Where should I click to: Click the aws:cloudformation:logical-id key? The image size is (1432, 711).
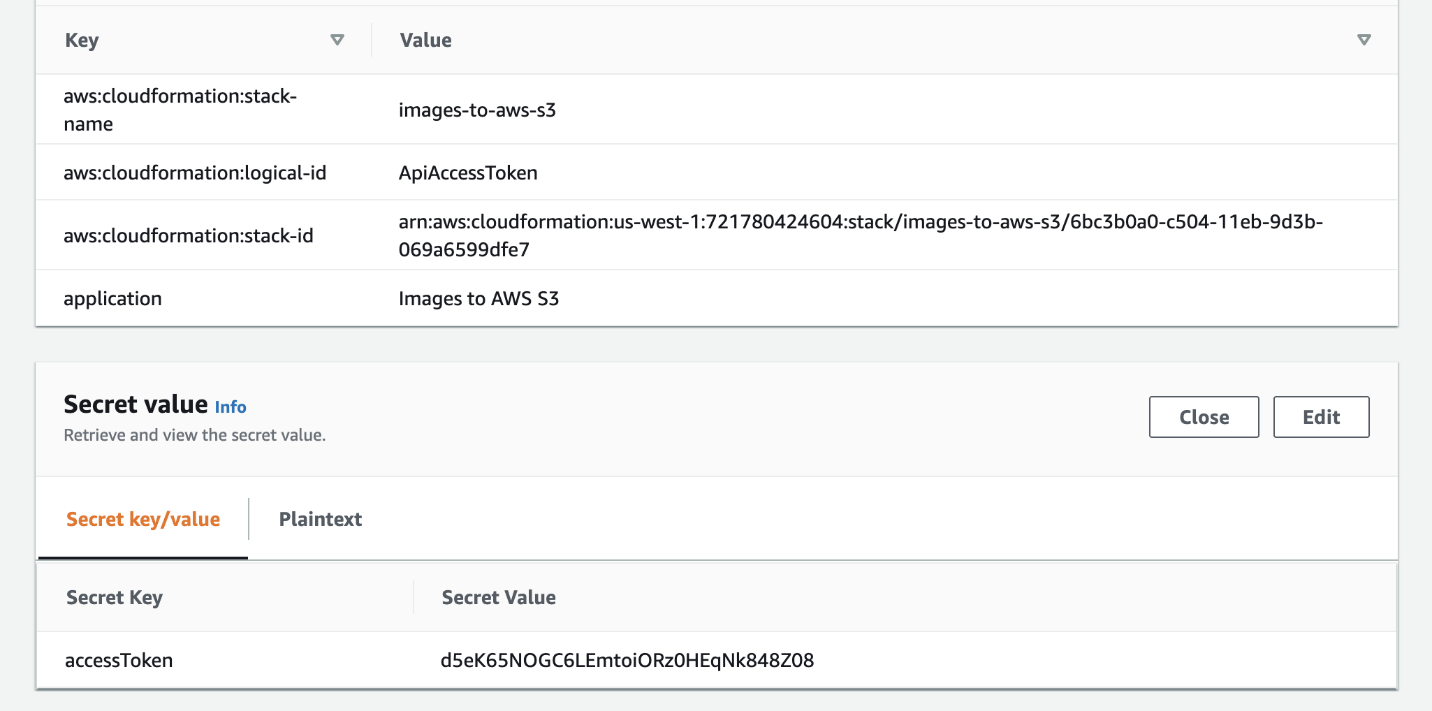click(195, 173)
